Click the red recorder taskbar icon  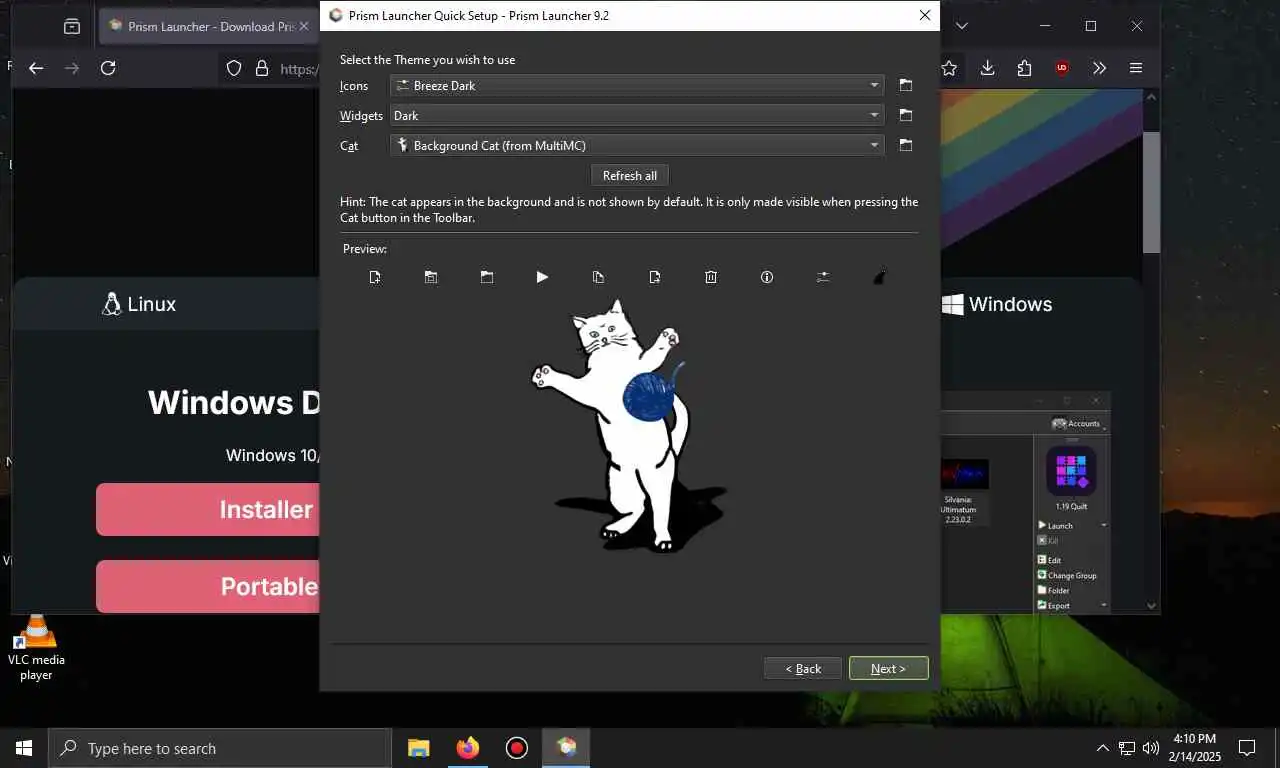(517, 748)
